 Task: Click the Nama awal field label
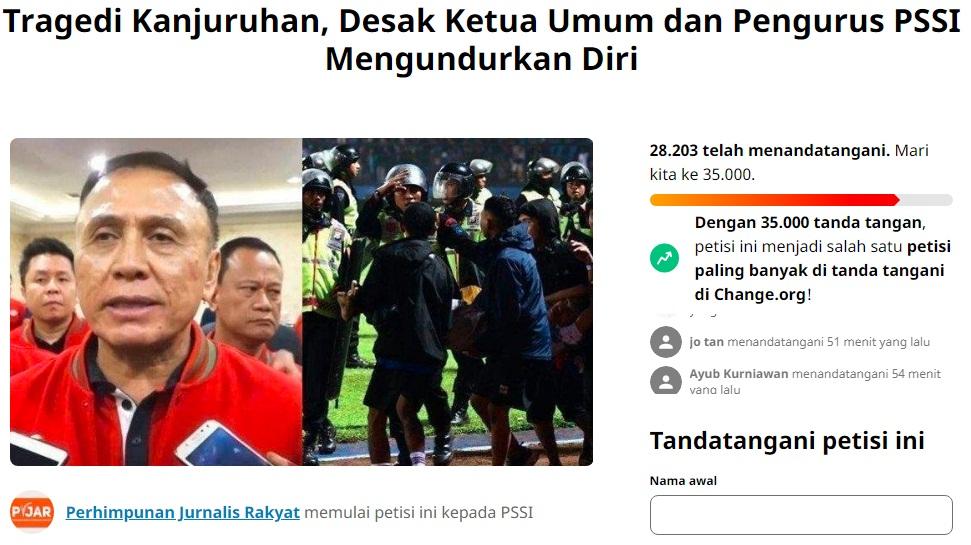click(x=683, y=481)
